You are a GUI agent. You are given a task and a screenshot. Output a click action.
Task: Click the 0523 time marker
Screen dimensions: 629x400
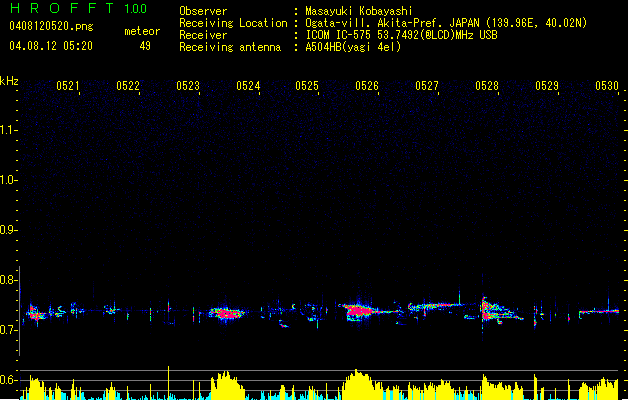pos(188,86)
